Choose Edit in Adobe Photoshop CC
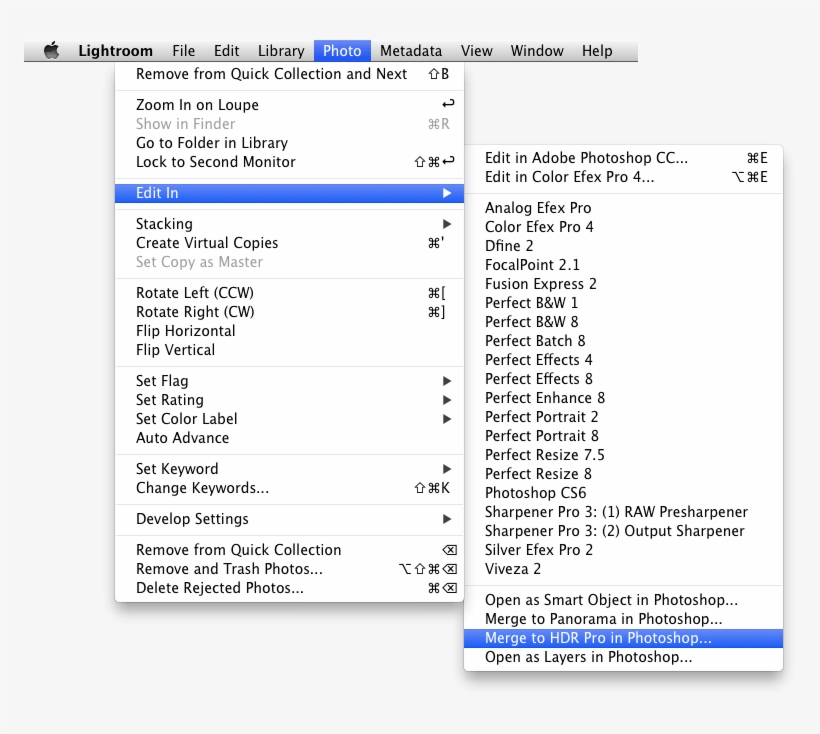 click(623, 158)
